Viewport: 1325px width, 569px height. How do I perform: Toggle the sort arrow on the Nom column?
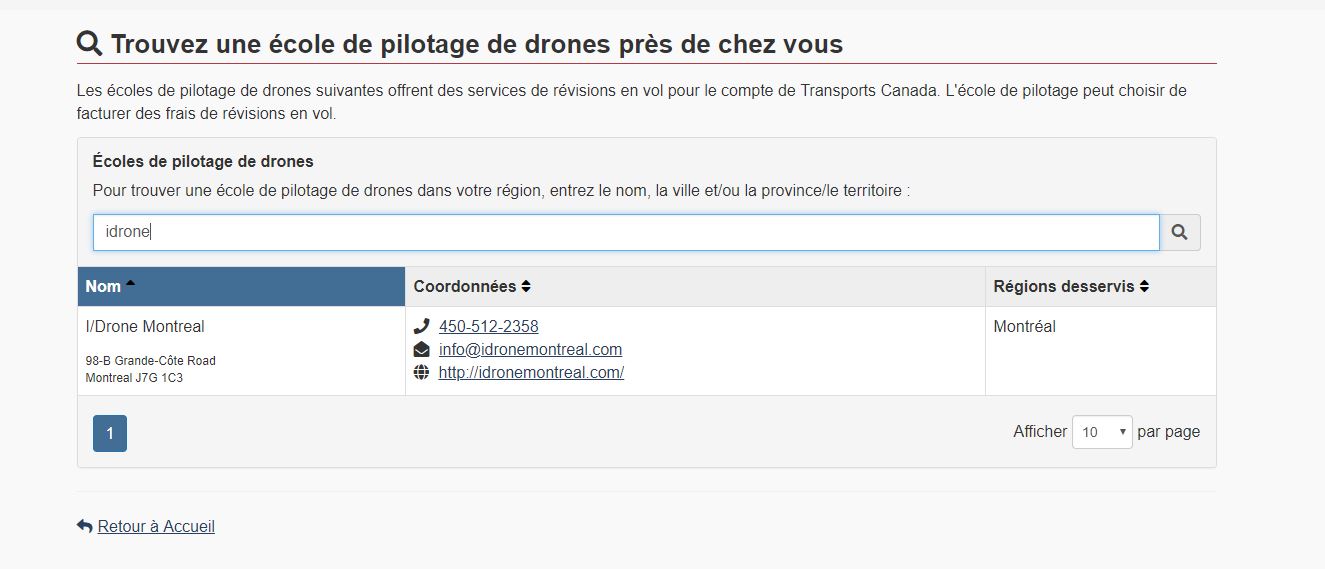[130, 284]
